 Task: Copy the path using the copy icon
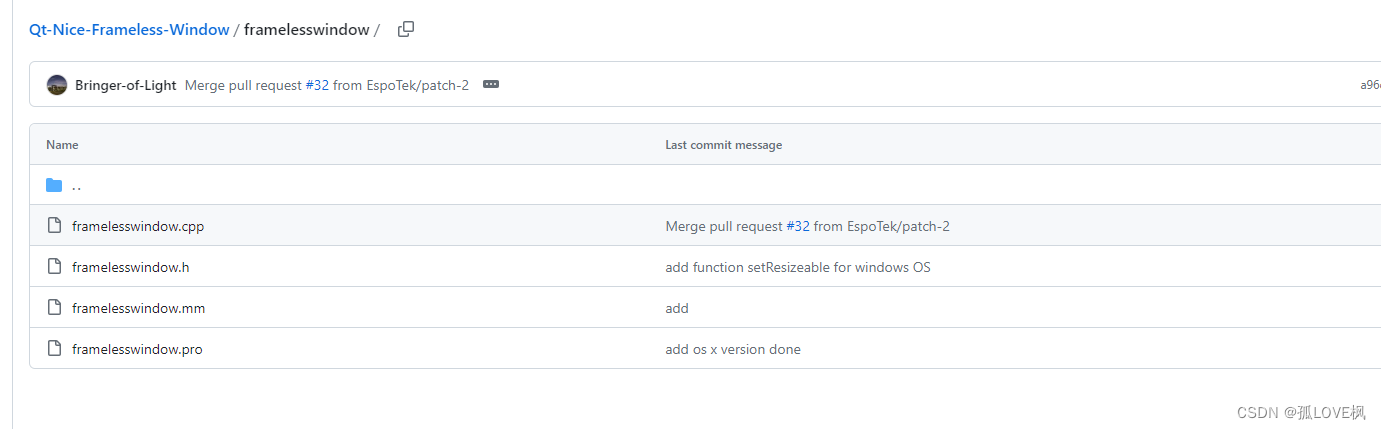click(405, 29)
